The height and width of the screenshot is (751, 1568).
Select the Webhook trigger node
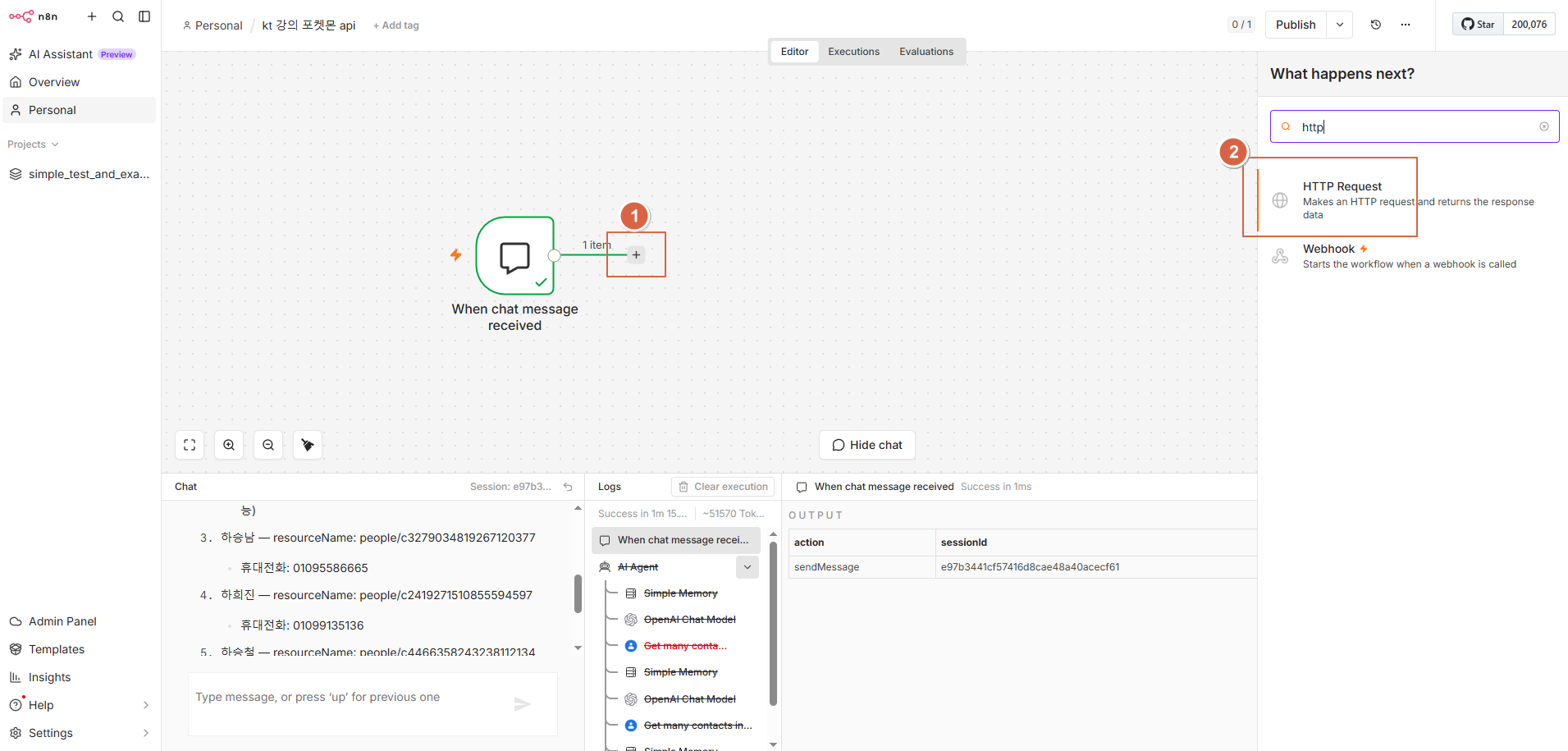click(x=1412, y=256)
